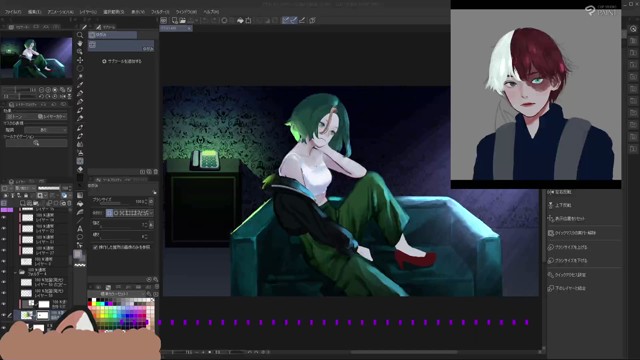The width and height of the screenshot is (640, 360).
Task: Open the ファイル menu
Action: (x=13, y=12)
